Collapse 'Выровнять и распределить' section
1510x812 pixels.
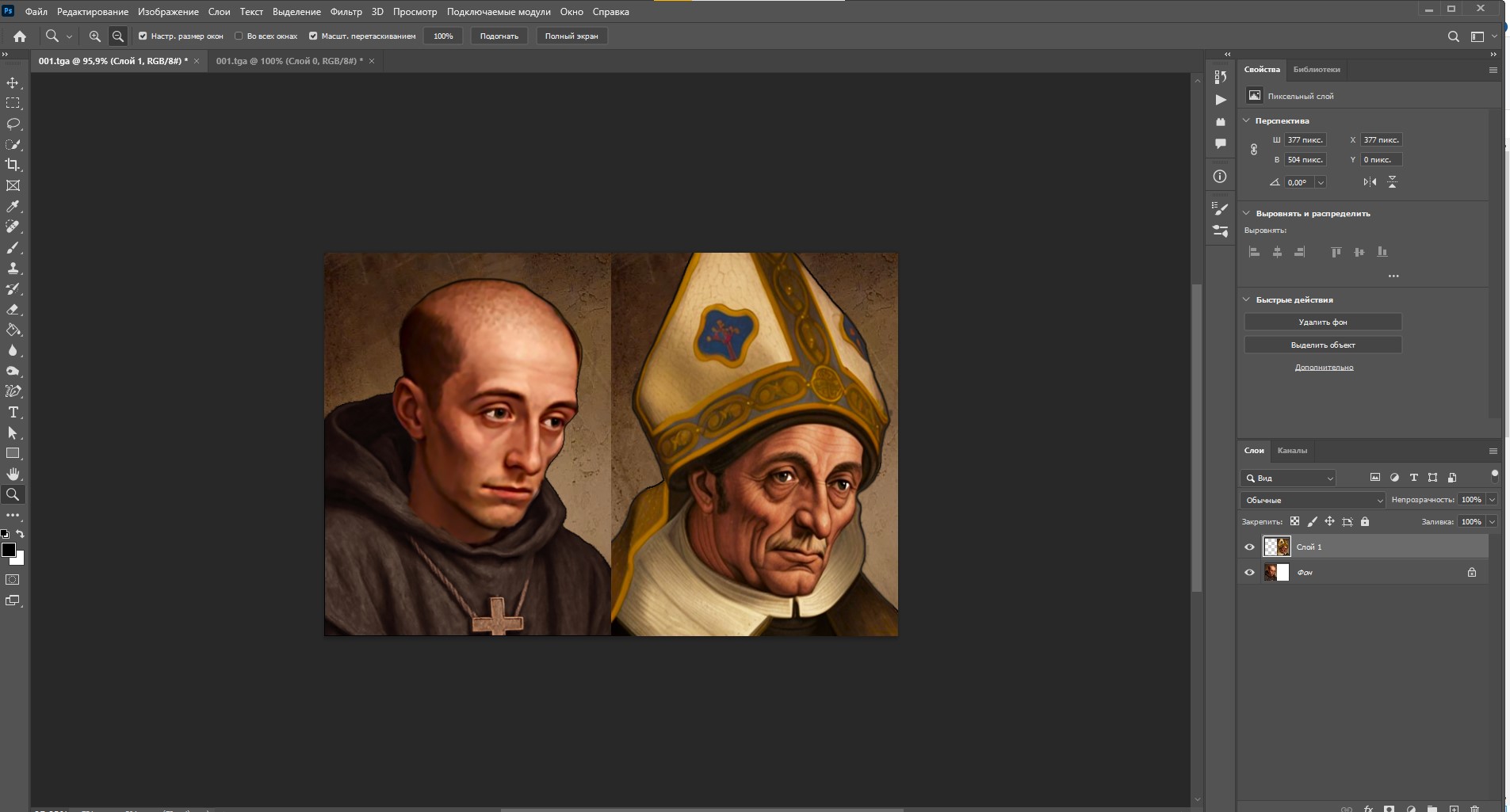1246,214
